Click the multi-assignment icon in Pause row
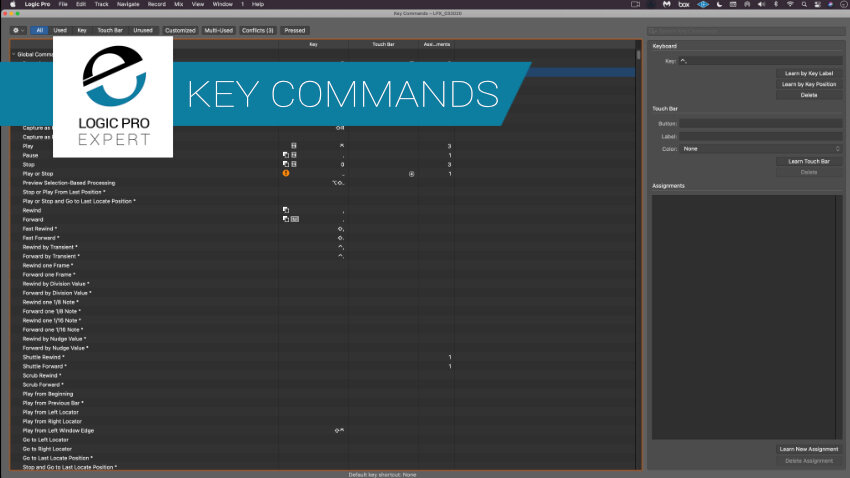 coord(286,155)
